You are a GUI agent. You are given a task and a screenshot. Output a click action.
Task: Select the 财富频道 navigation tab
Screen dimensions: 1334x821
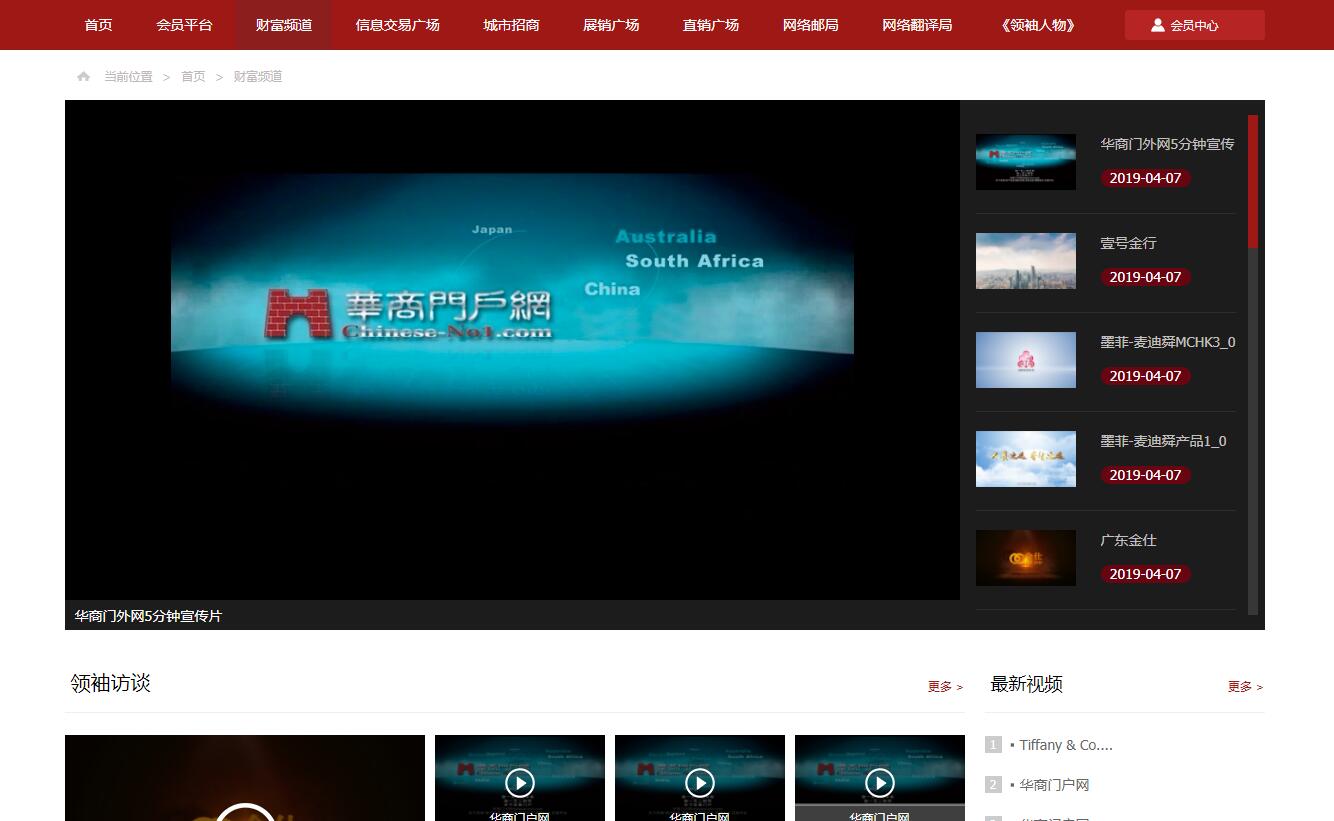coord(284,25)
